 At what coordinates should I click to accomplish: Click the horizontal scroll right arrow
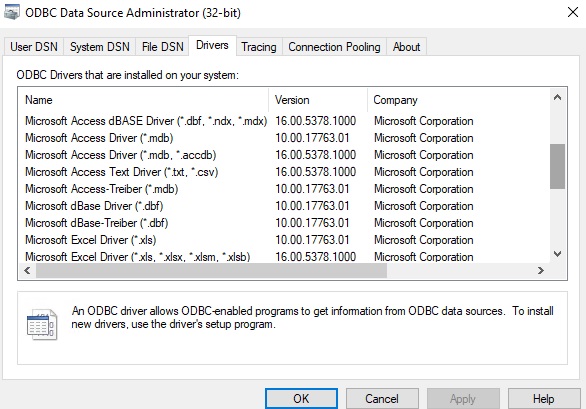point(540,270)
